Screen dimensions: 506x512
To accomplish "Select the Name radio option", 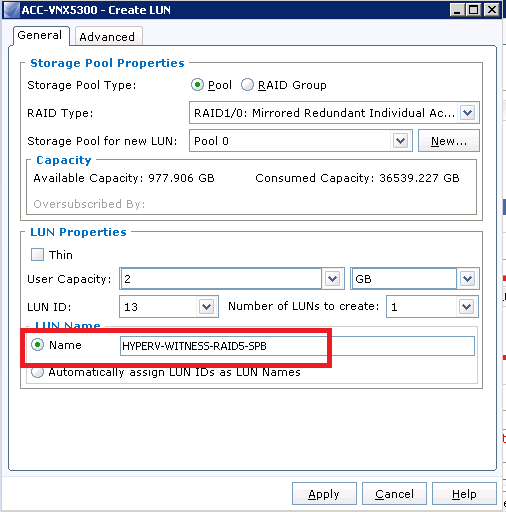I will (x=37, y=345).
